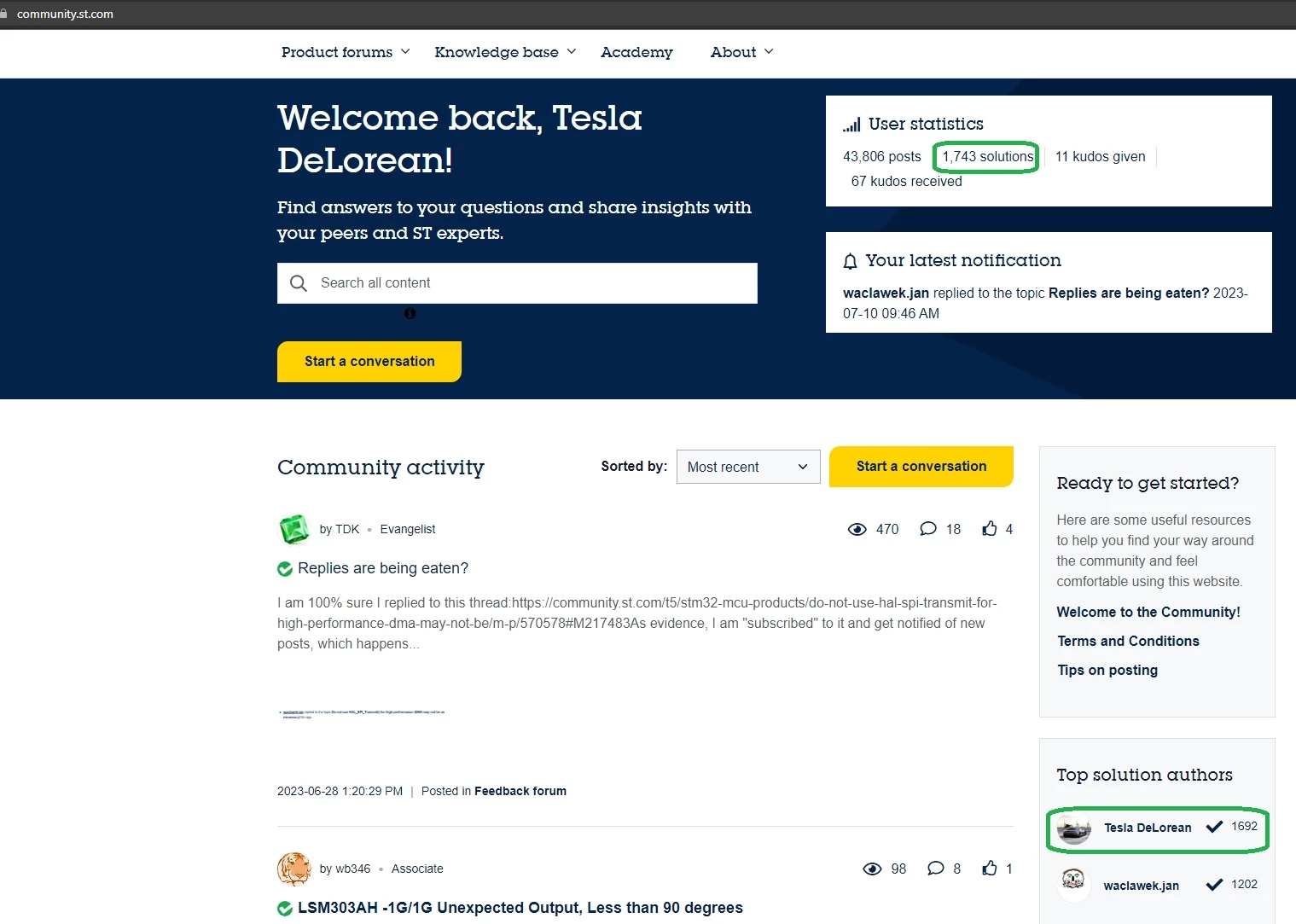Open the 43,806 posts statistic
Image resolution: width=1296 pixels, height=924 pixels.
click(882, 157)
